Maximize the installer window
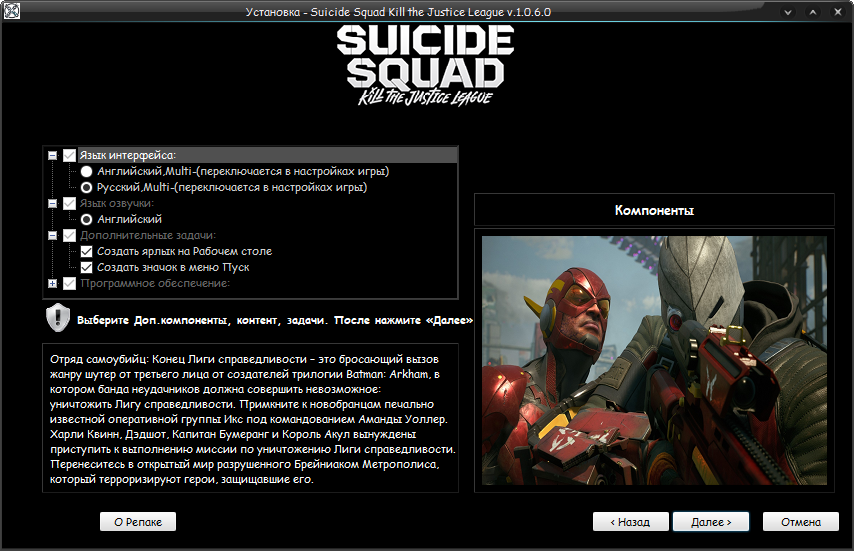The height and width of the screenshot is (551, 854). [813, 11]
